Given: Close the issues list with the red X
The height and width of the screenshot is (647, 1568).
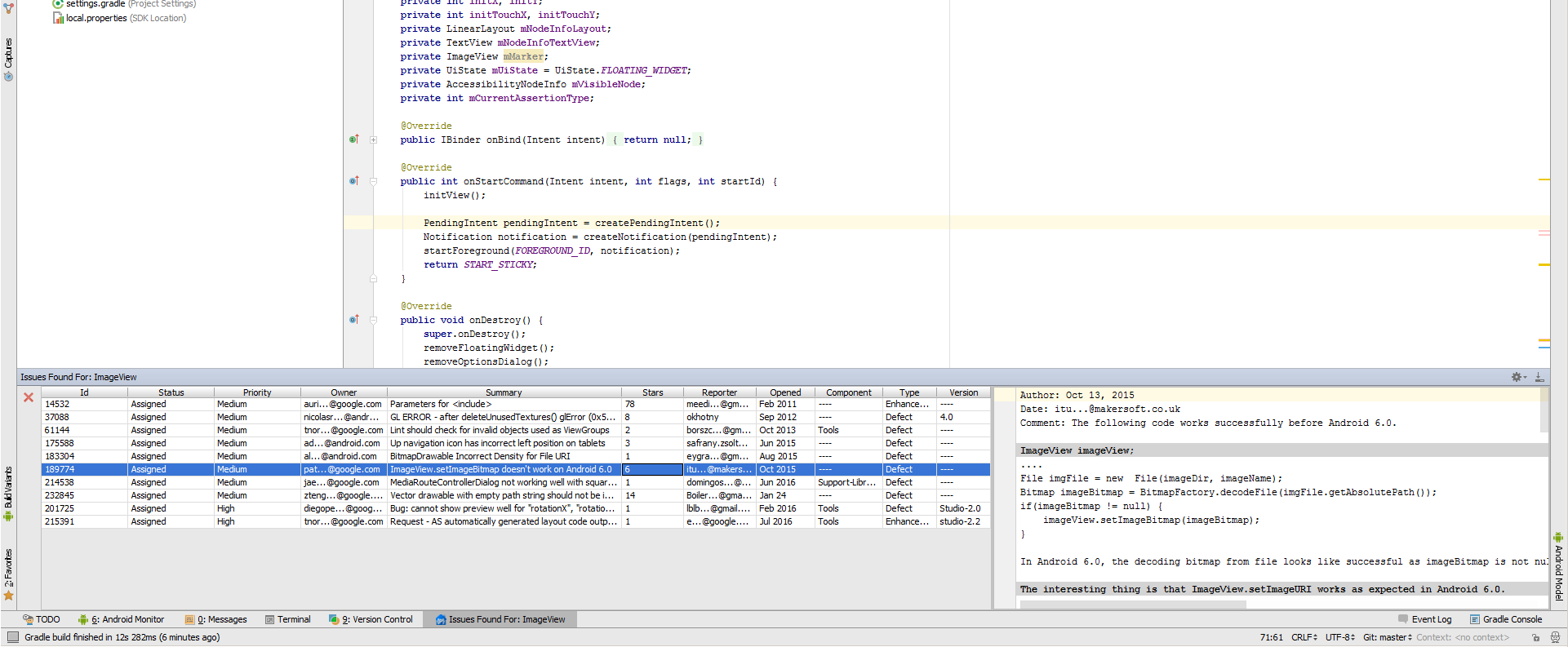Looking at the screenshot, I should [29, 397].
